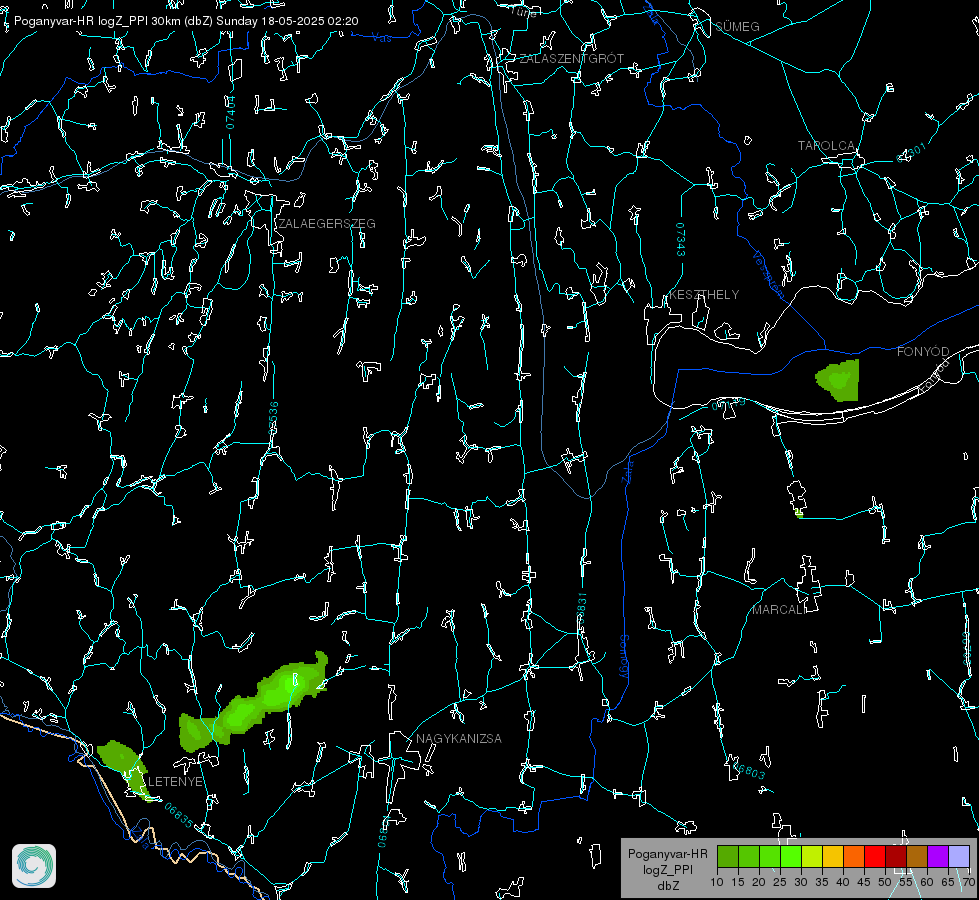Click the road number label 06835
The height and width of the screenshot is (900, 979).
click(x=179, y=816)
